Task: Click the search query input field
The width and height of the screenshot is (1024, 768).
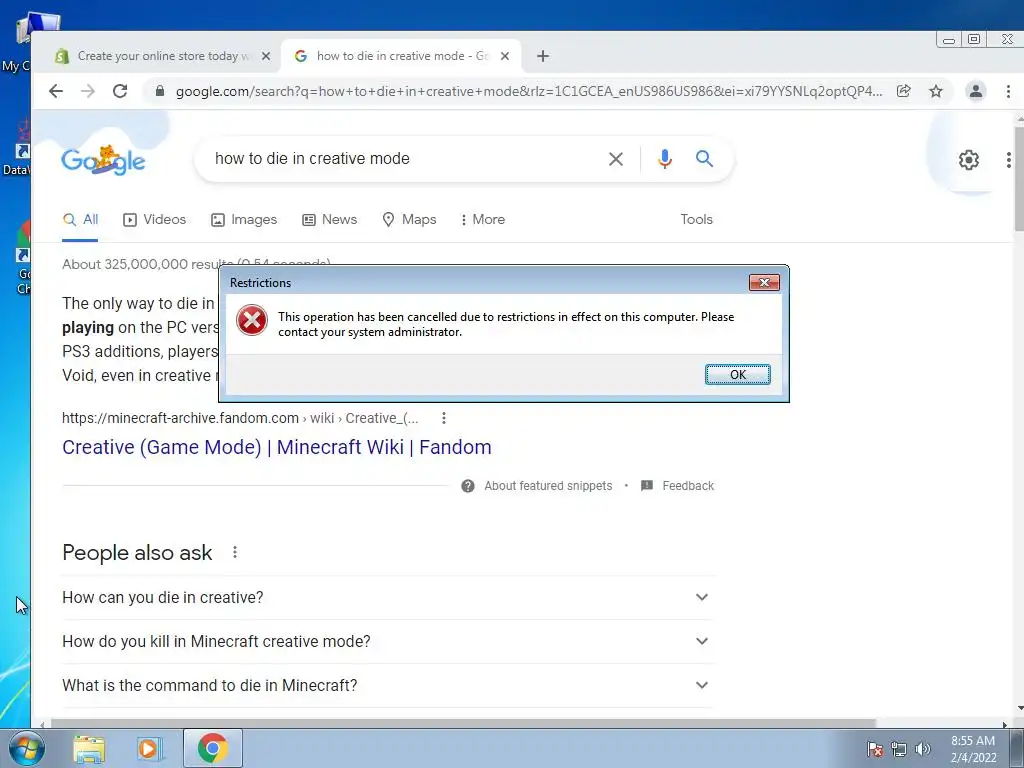Action: pyautogui.click(x=405, y=159)
